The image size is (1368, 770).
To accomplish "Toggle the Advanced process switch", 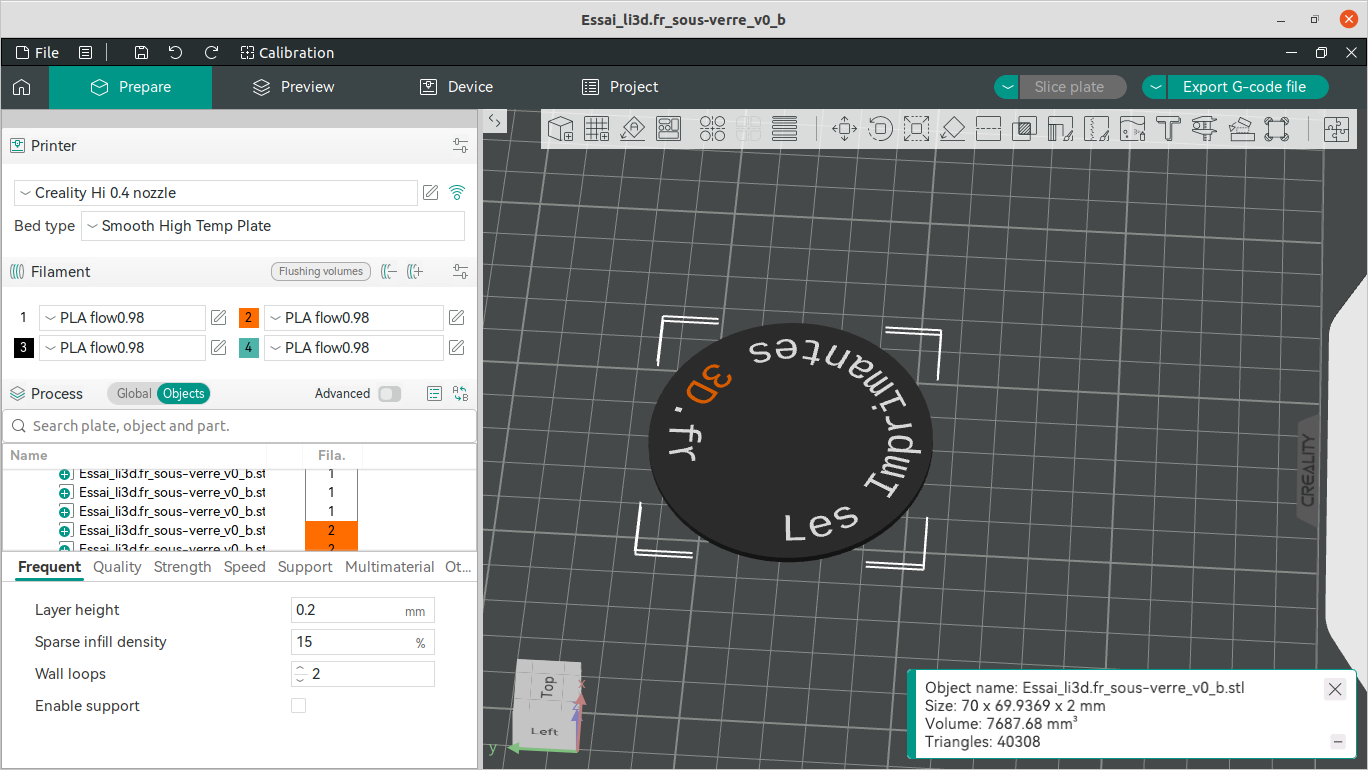I will (389, 394).
